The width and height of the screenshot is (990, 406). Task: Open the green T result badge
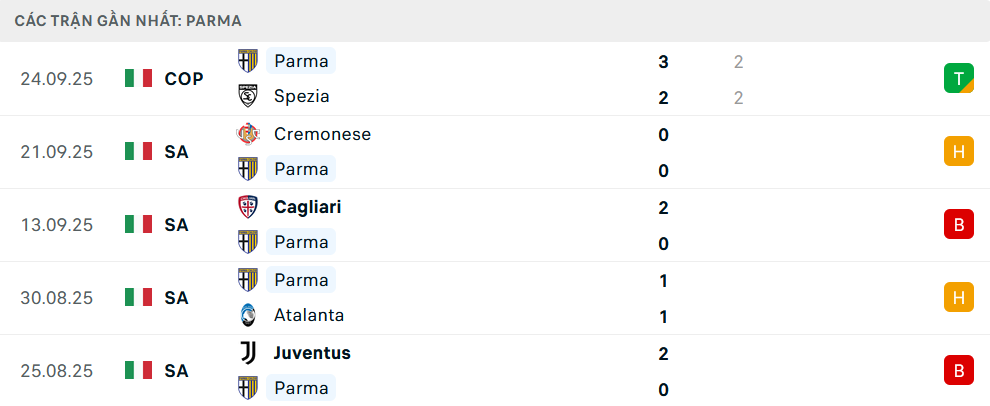958,78
